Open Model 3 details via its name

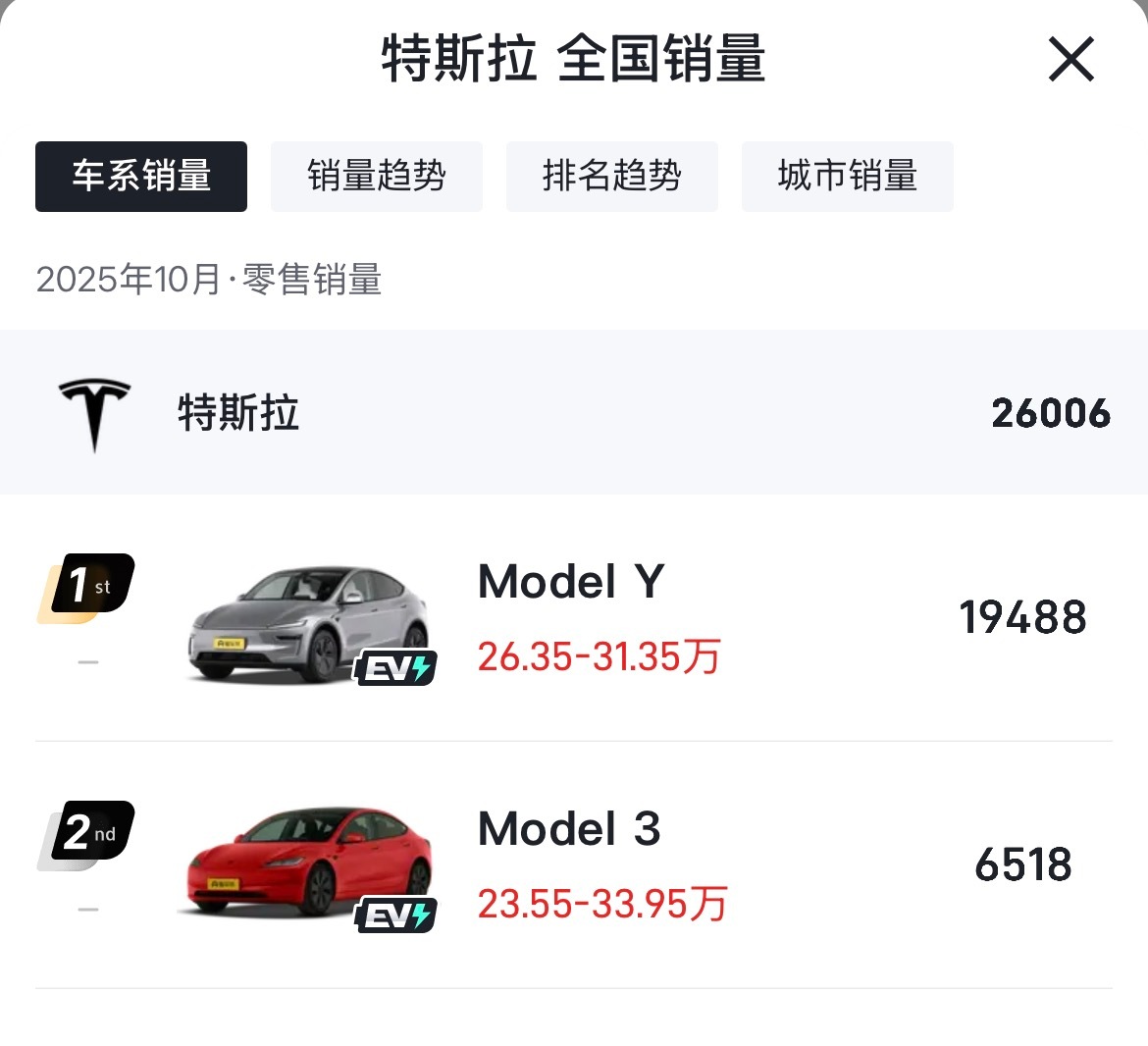pyautogui.click(x=569, y=830)
